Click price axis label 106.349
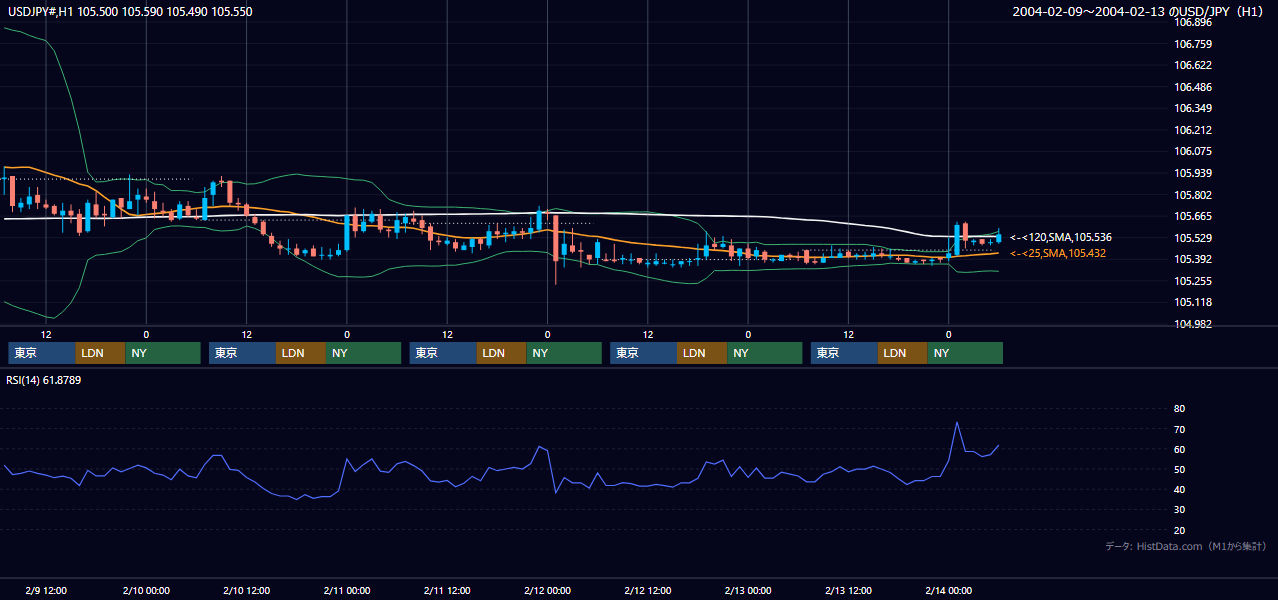The width and height of the screenshot is (1278, 600). (1192, 108)
